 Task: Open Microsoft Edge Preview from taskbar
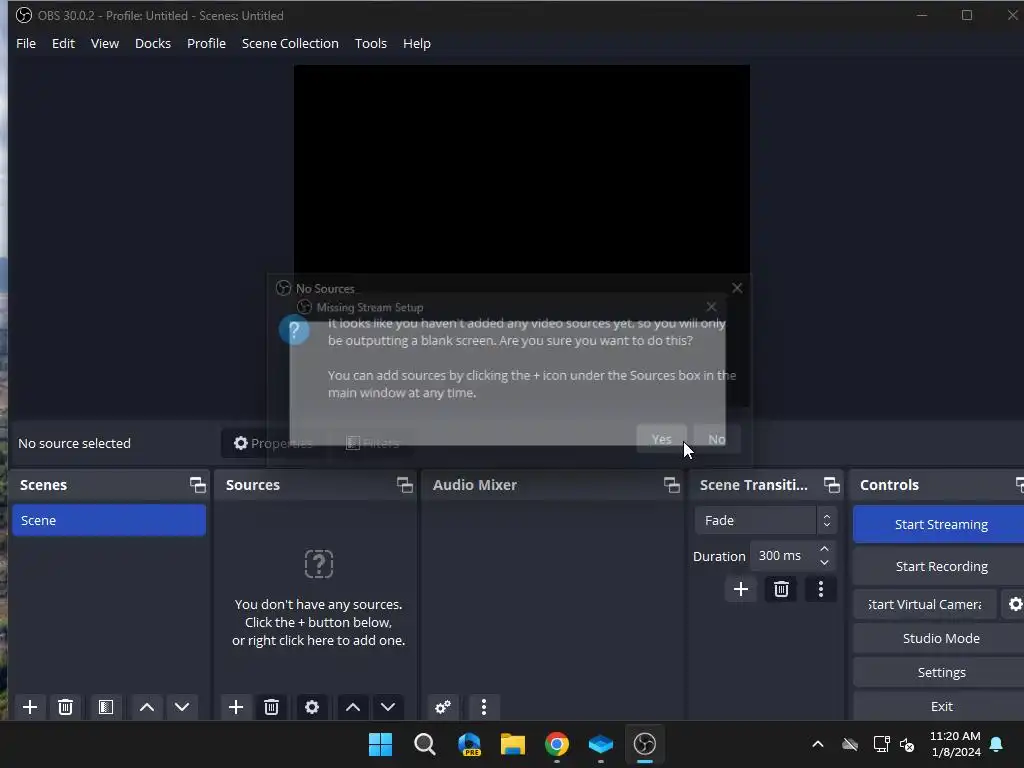(469, 744)
